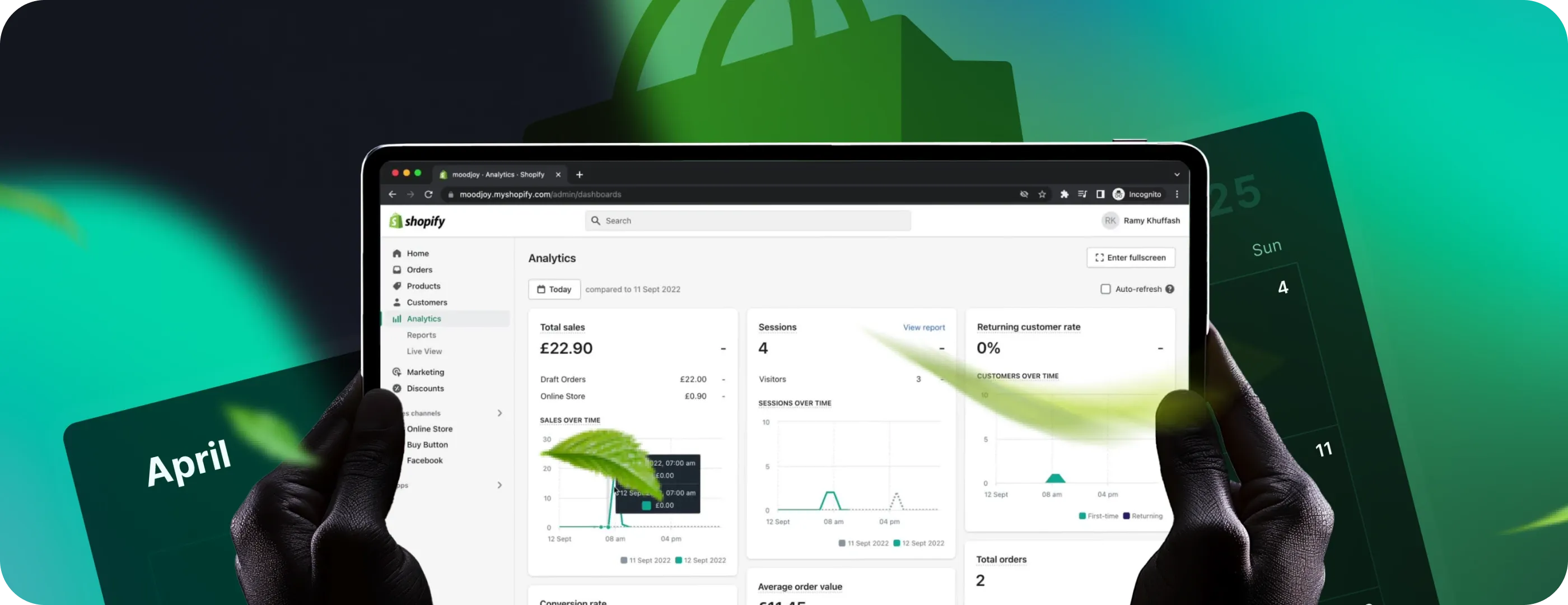Click First-time legend swatch
Viewport: 1568px width, 605px height.
click(x=1082, y=516)
